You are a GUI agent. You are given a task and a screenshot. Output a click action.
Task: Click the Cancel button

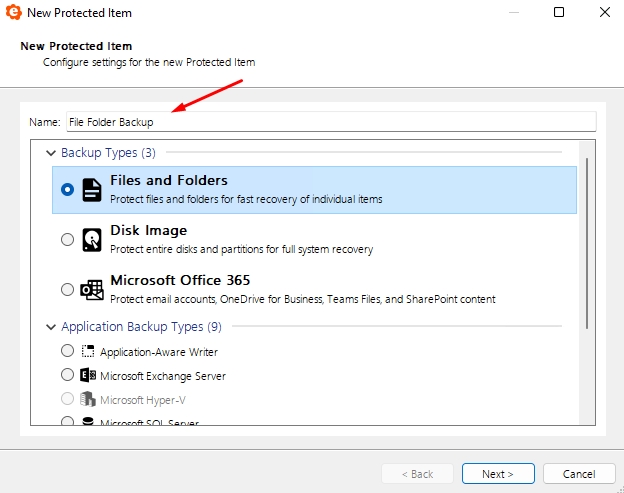click(579, 474)
